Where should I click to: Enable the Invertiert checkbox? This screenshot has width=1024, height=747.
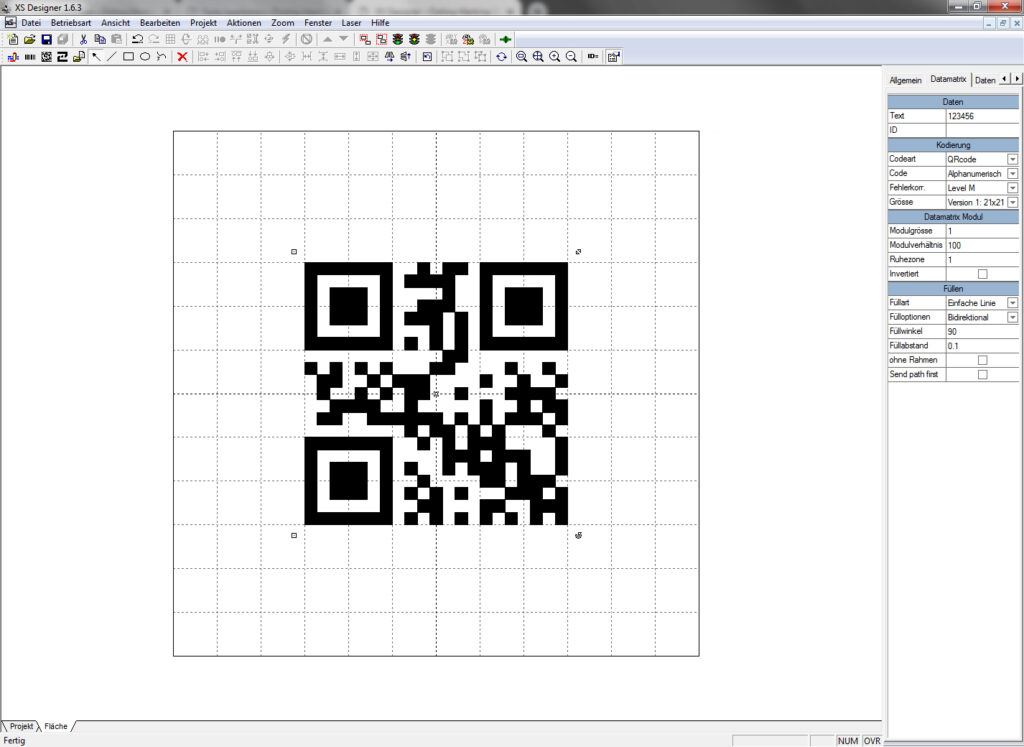tap(982, 274)
